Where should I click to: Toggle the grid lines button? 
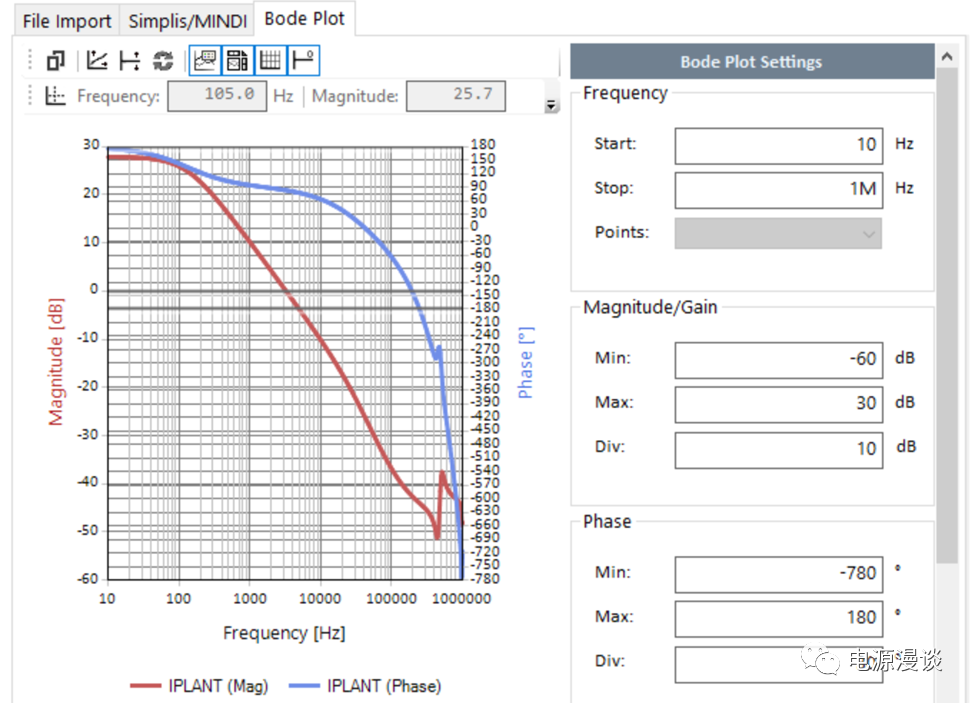coord(270,61)
